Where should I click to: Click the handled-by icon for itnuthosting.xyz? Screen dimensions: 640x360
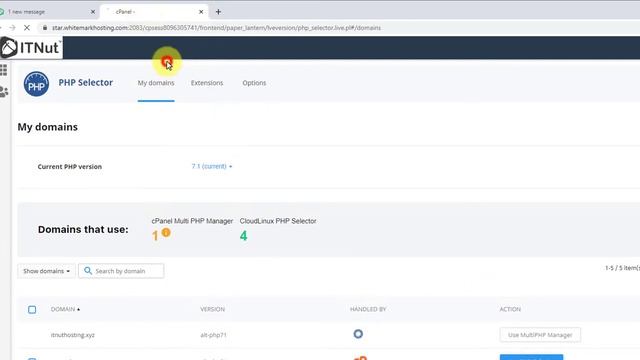358,334
